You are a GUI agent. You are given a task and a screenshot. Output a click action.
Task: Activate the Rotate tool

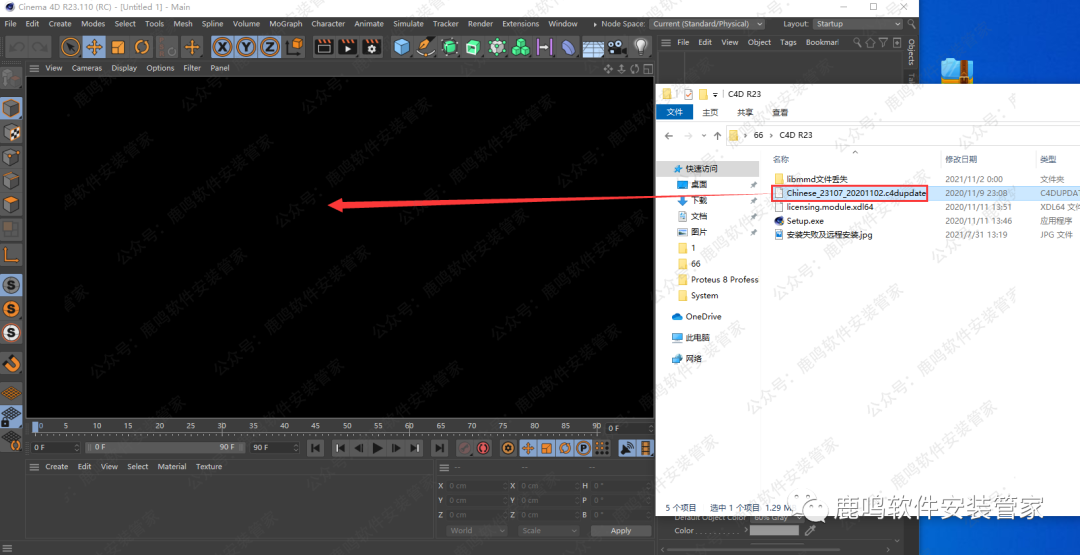[142, 47]
